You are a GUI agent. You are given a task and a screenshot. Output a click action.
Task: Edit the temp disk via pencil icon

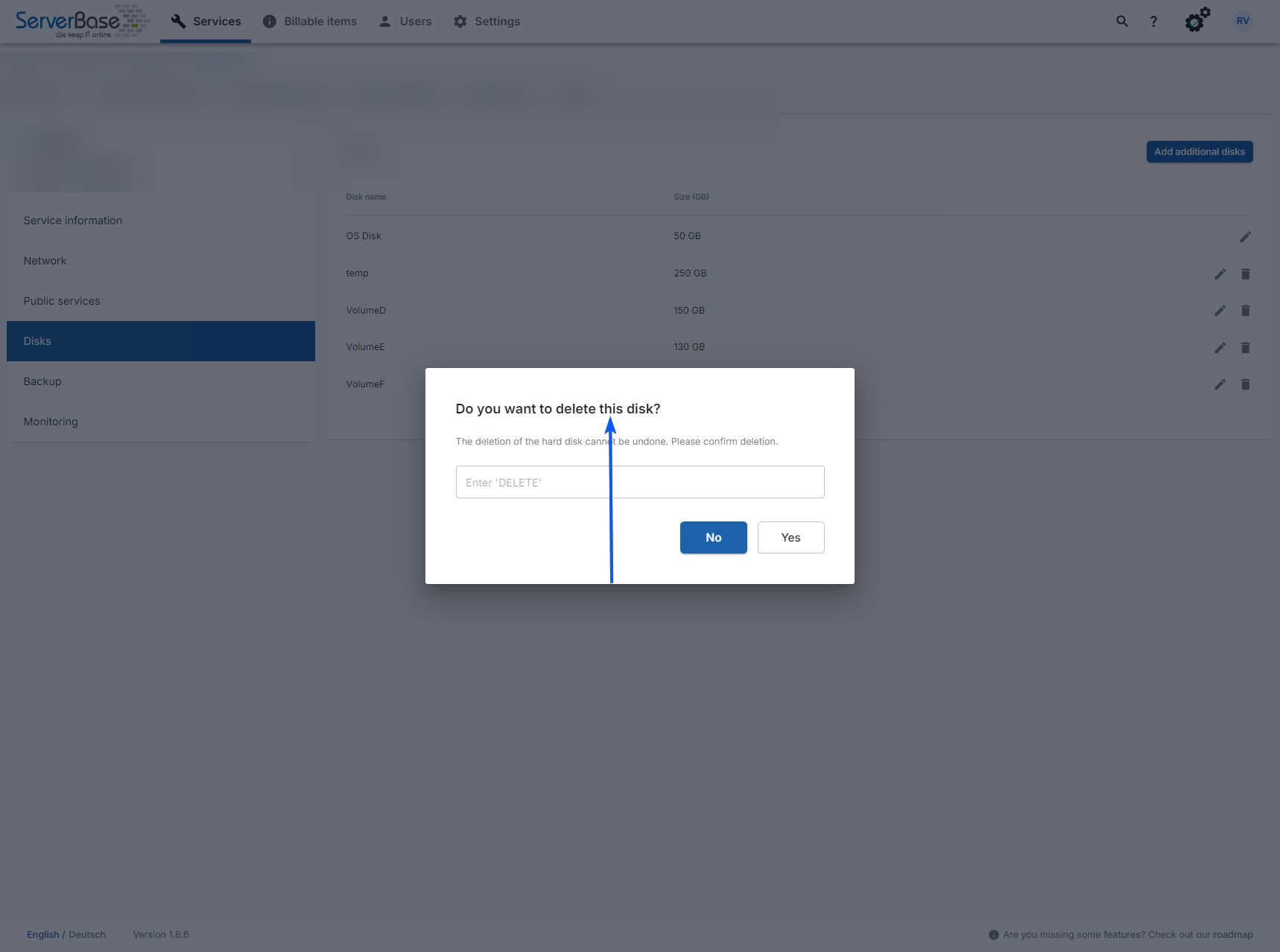(1220, 274)
